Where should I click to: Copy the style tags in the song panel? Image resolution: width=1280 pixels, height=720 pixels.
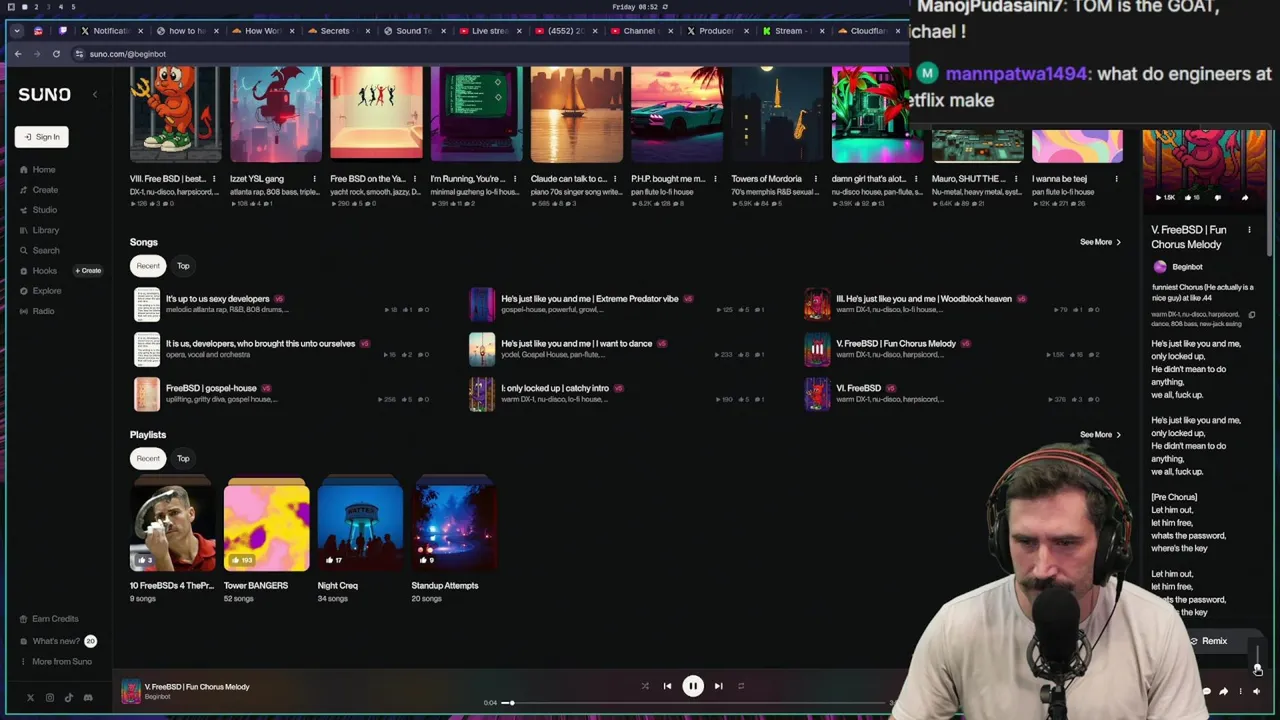click(x=1251, y=315)
